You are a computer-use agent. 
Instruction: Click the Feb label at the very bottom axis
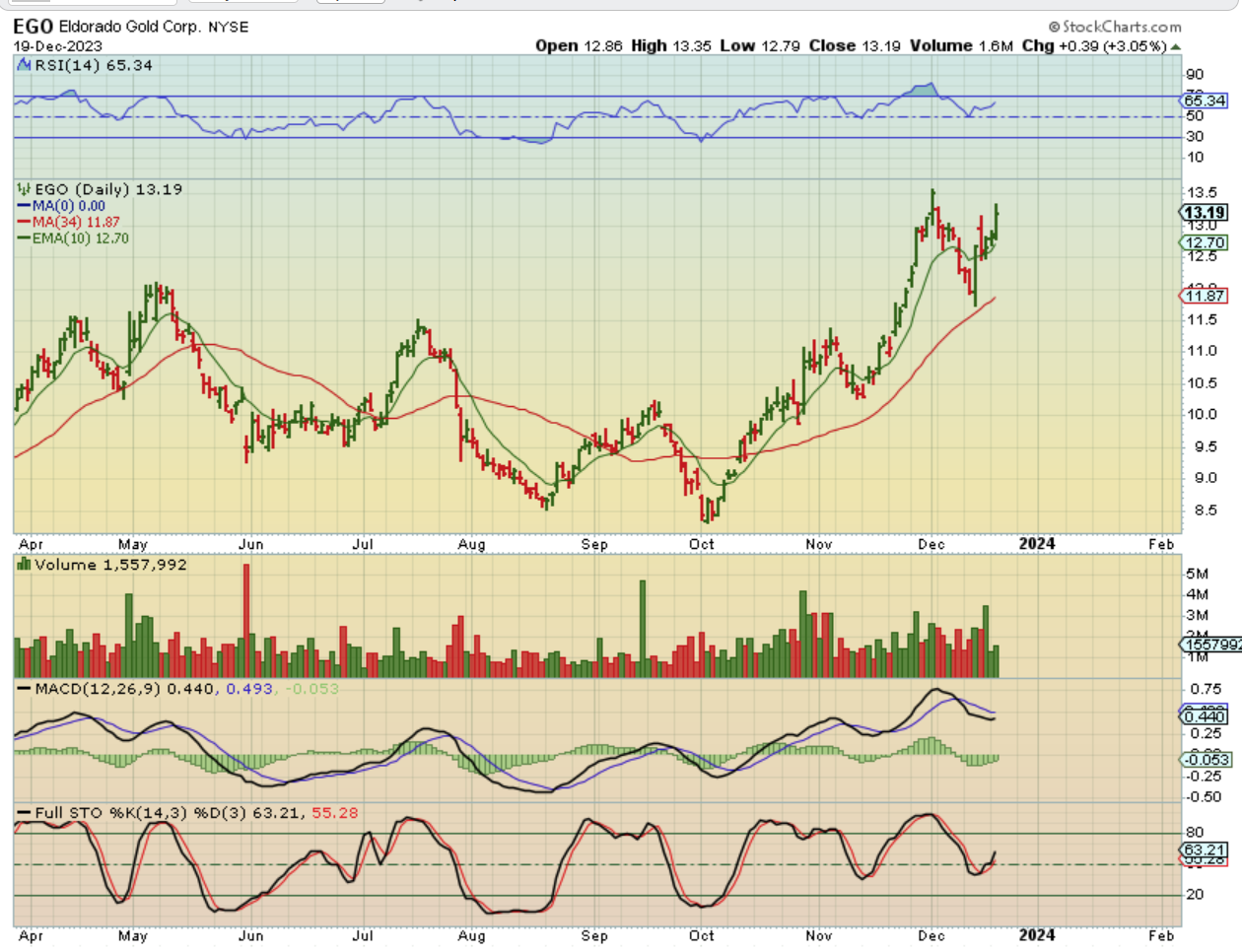pyautogui.click(x=1161, y=935)
